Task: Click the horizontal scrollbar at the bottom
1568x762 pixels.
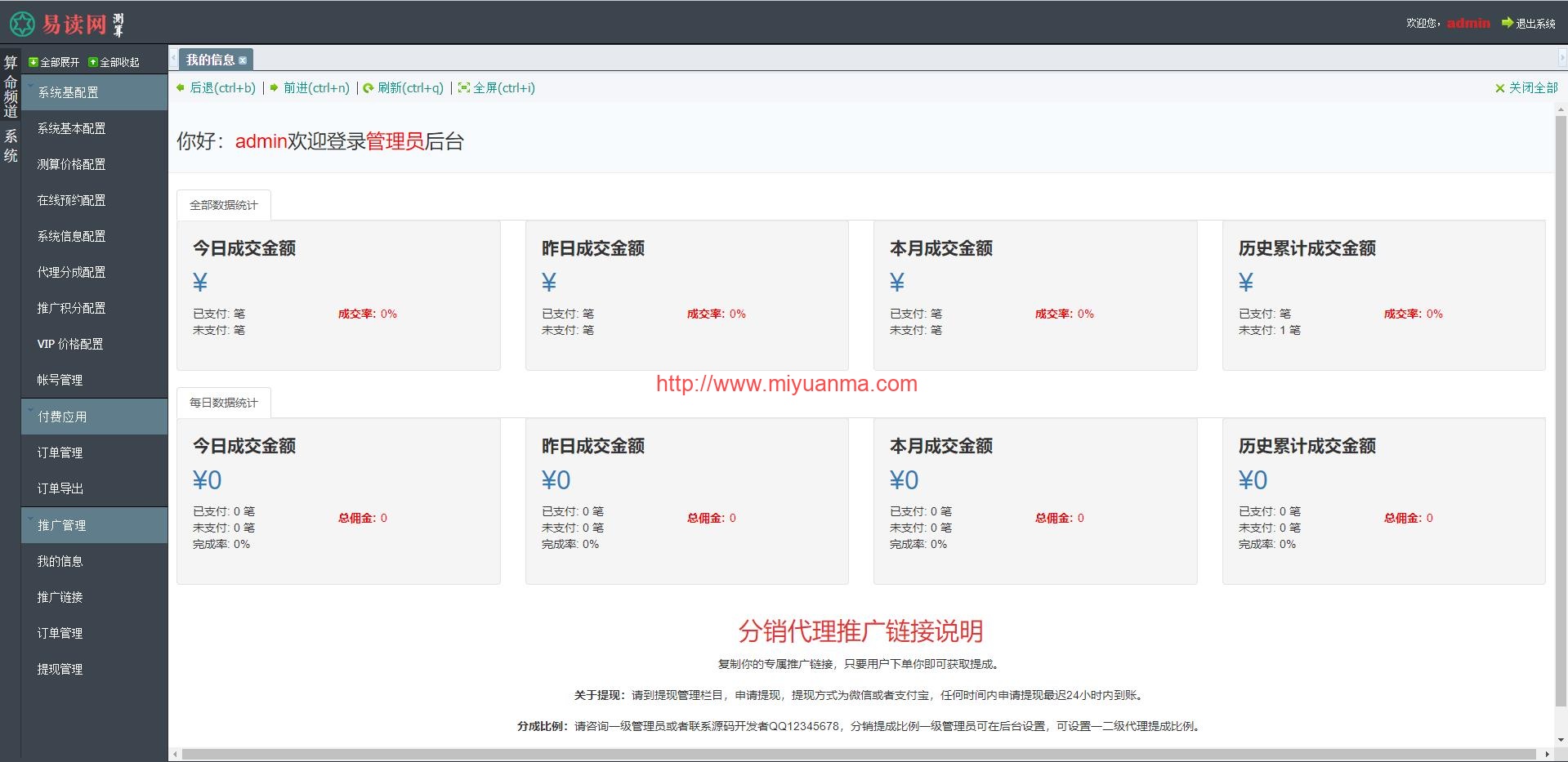Action: click(859, 755)
